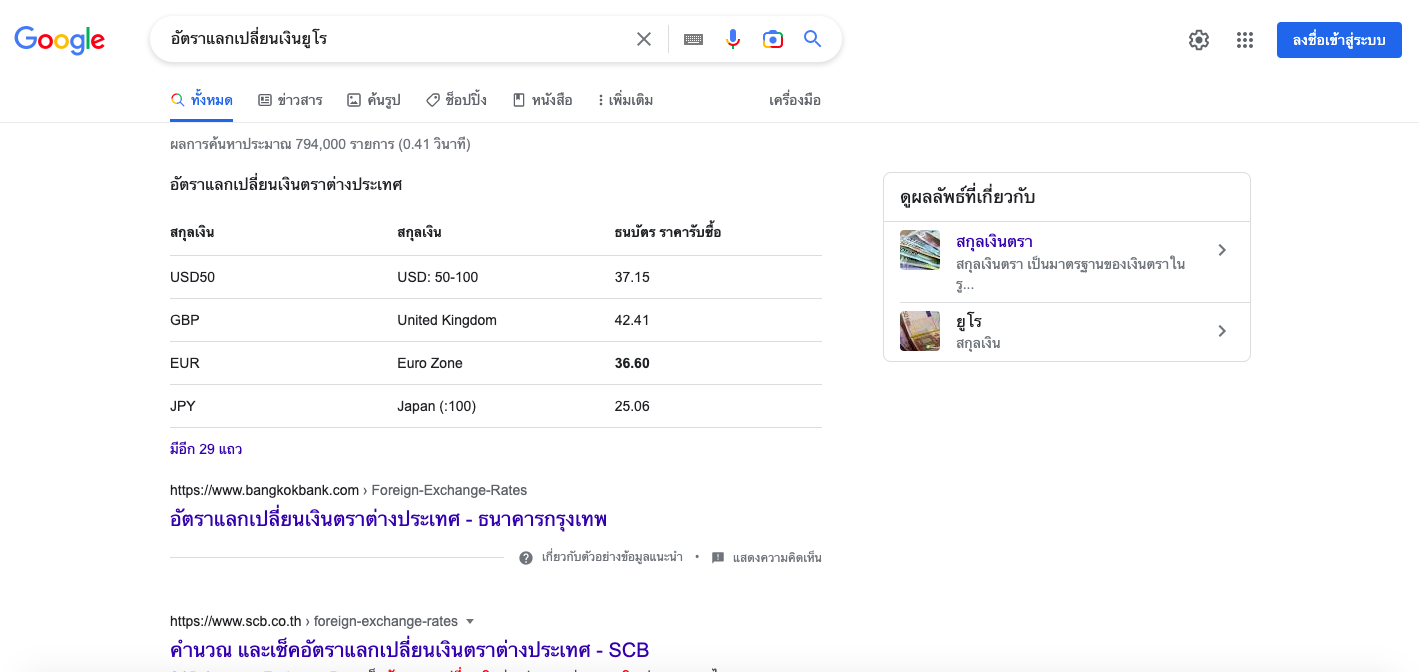
Task: Start voice search with microphone icon
Action: point(733,39)
